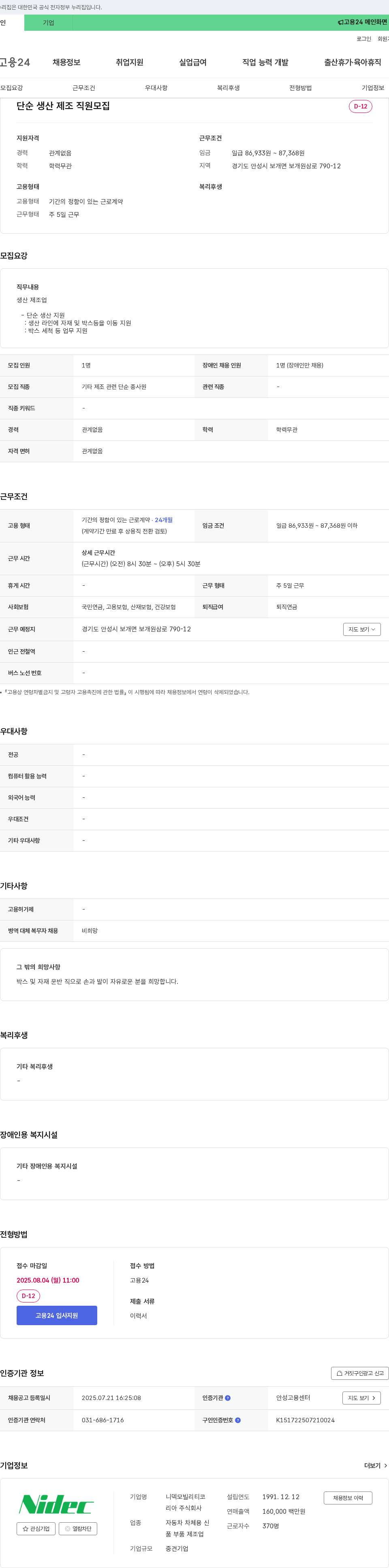Click 국민연금, 고용보험, 산재보험, 건강보험 text
Viewport: 389px width, 1568px height.
tap(128, 607)
